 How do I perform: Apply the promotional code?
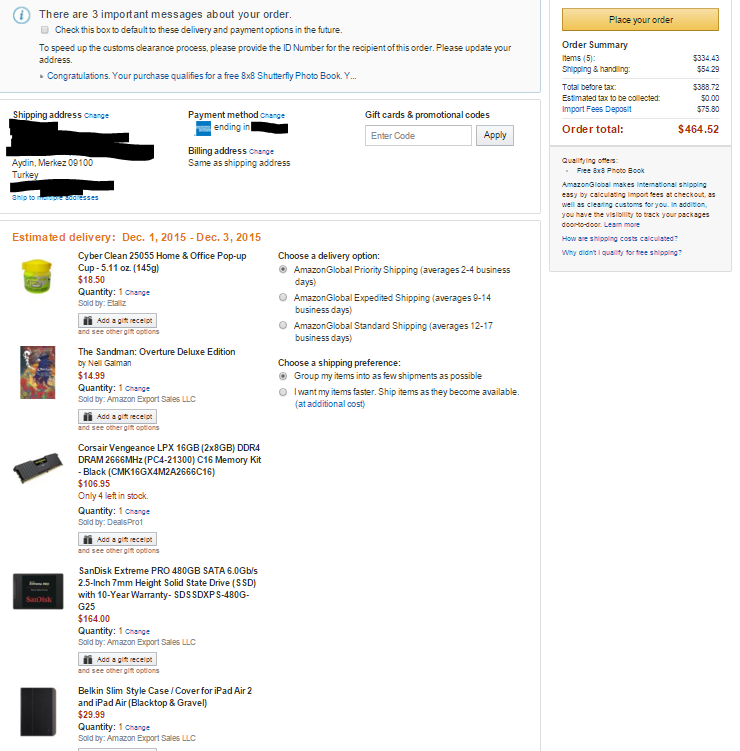pyautogui.click(x=495, y=136)
